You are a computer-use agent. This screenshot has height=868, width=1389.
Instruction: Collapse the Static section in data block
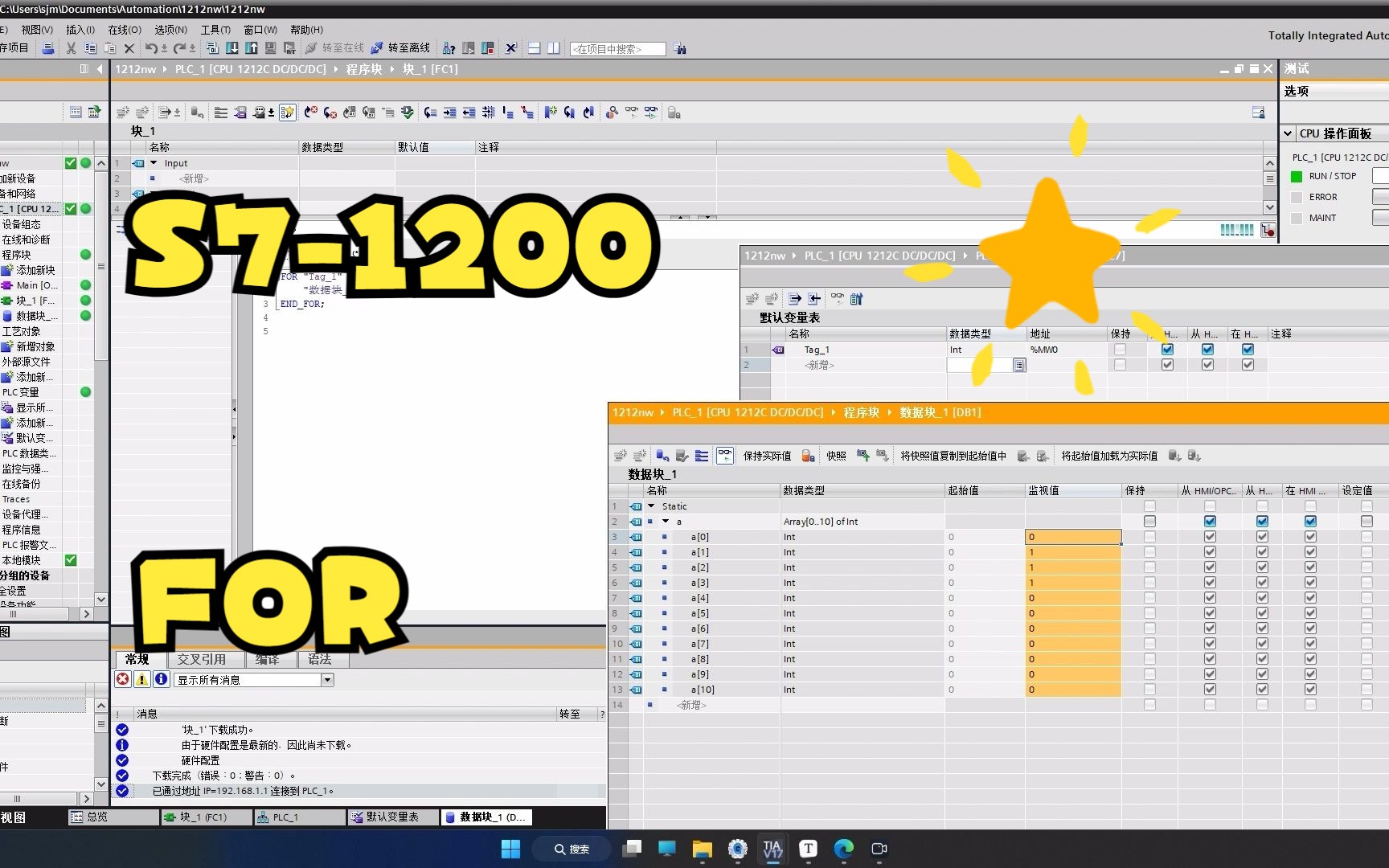pos(651,506)
